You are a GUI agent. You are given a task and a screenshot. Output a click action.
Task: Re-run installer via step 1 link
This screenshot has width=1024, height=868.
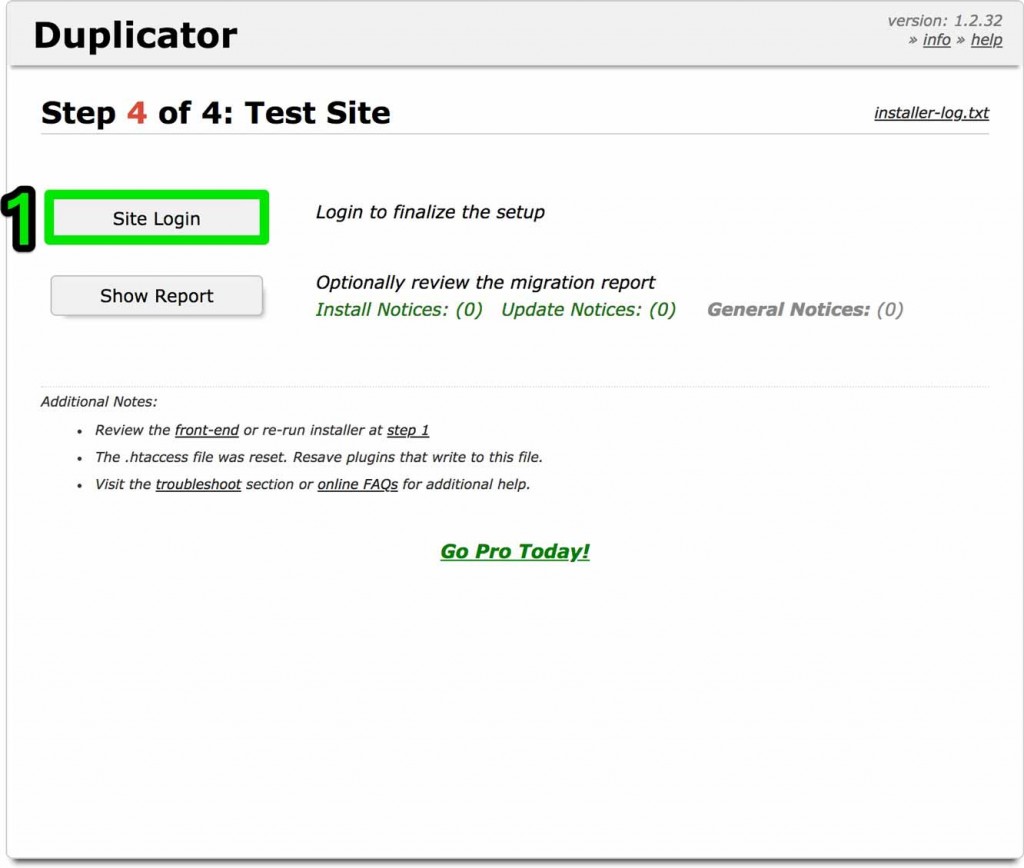click(x=408, y=430)
